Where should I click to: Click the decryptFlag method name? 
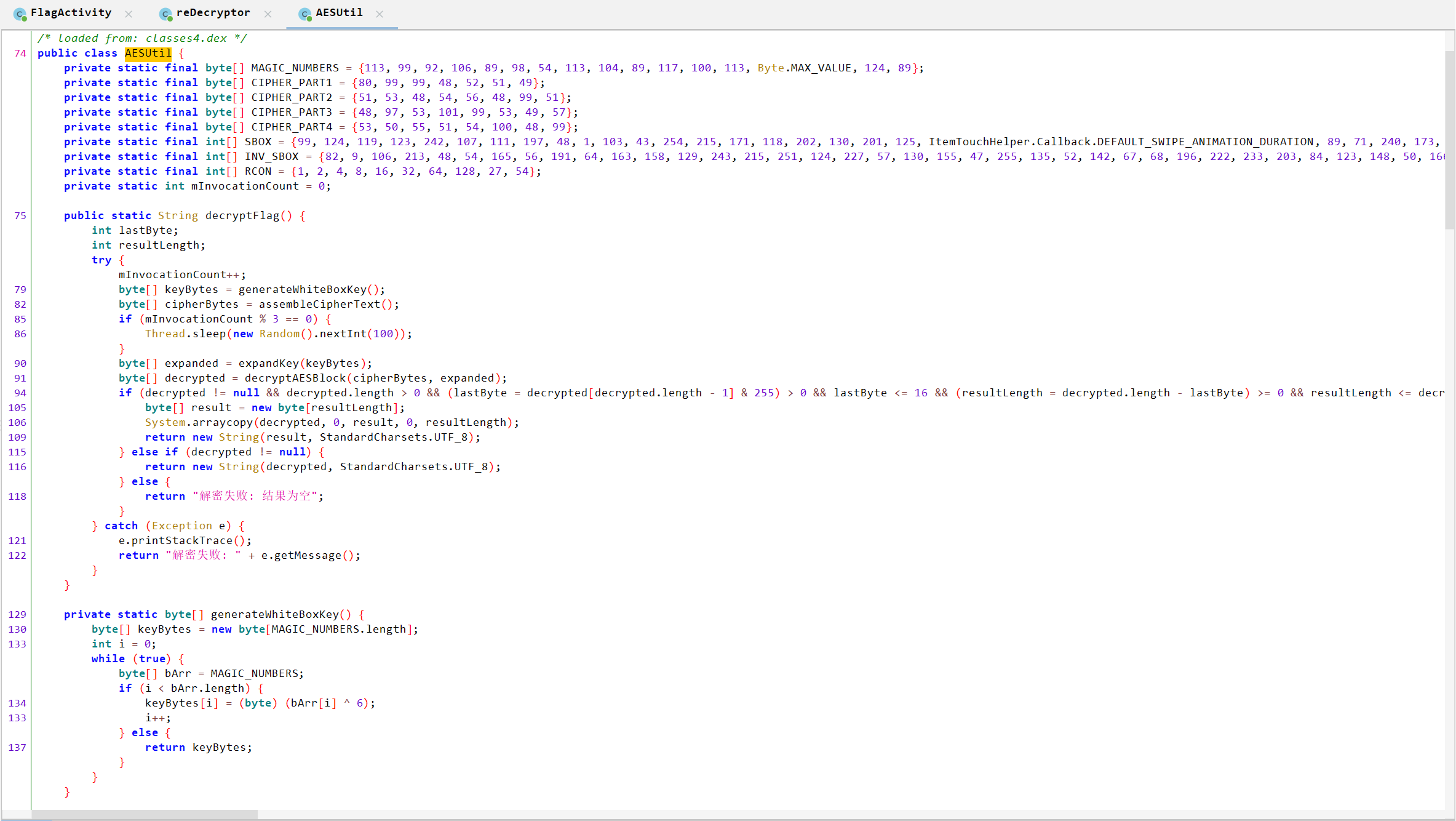(x=242, y=215)
